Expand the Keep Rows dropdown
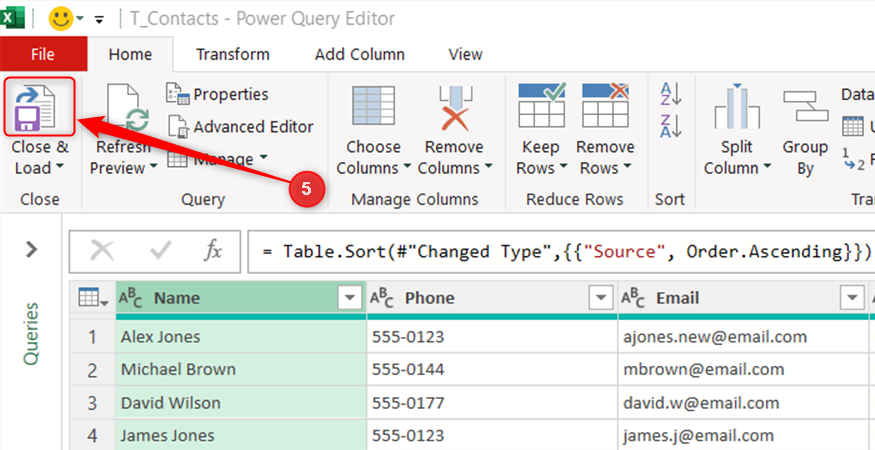Image resolution: width=875 pixels, height=450 pixels. pos(562,167)
